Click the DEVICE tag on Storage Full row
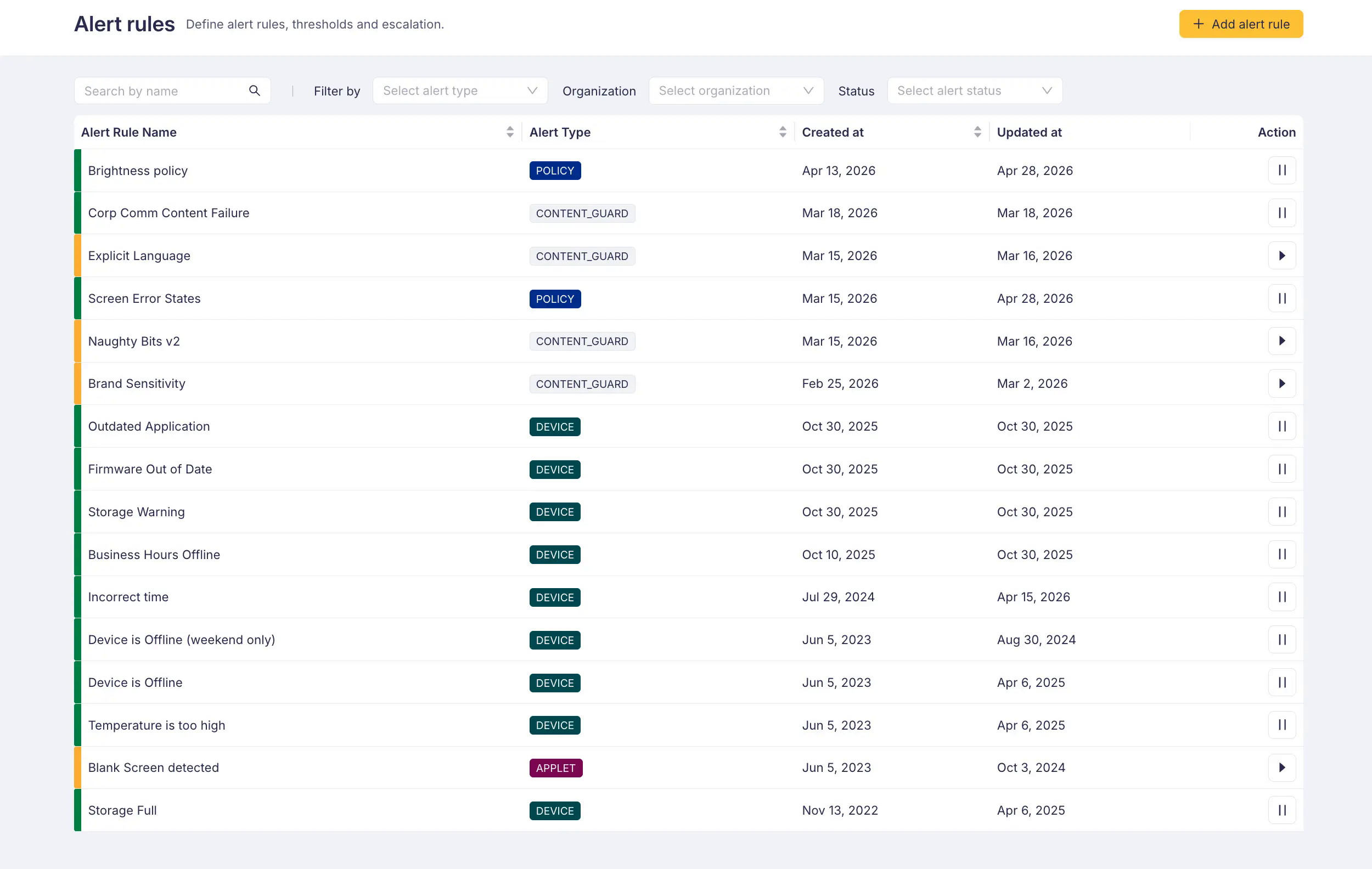The height and width of the screenshot is (869, 1372). 554,810
